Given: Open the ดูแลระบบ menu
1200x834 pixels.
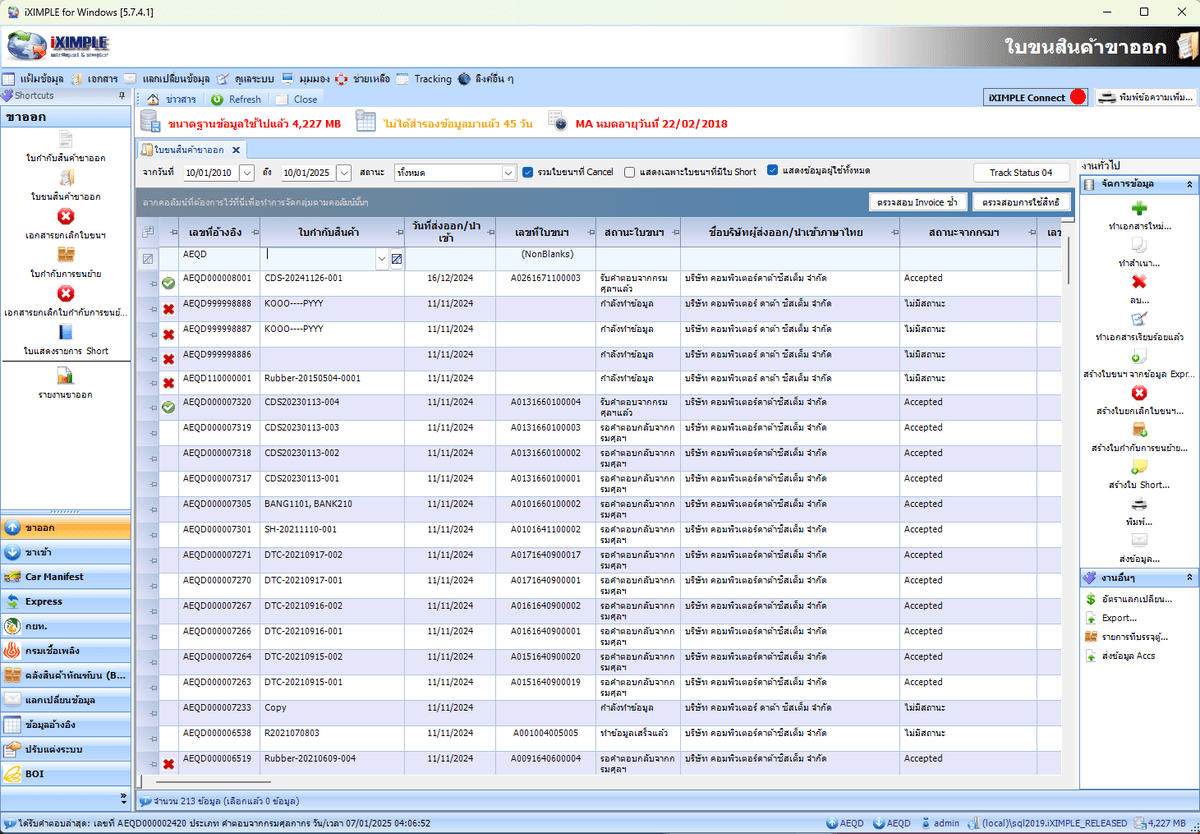Looking at the screenshot, I should 246,79.
